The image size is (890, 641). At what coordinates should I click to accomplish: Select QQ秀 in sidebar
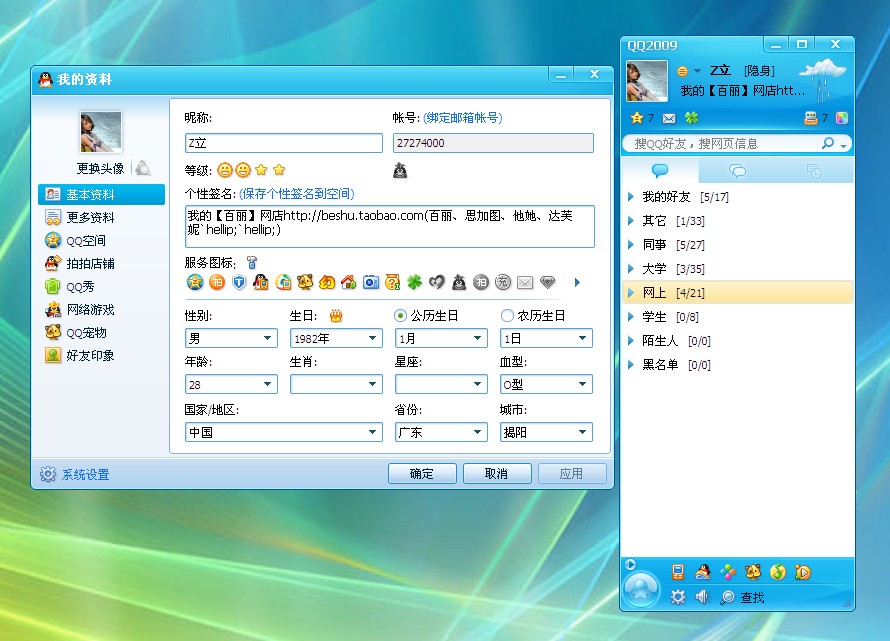pos(70,287)
